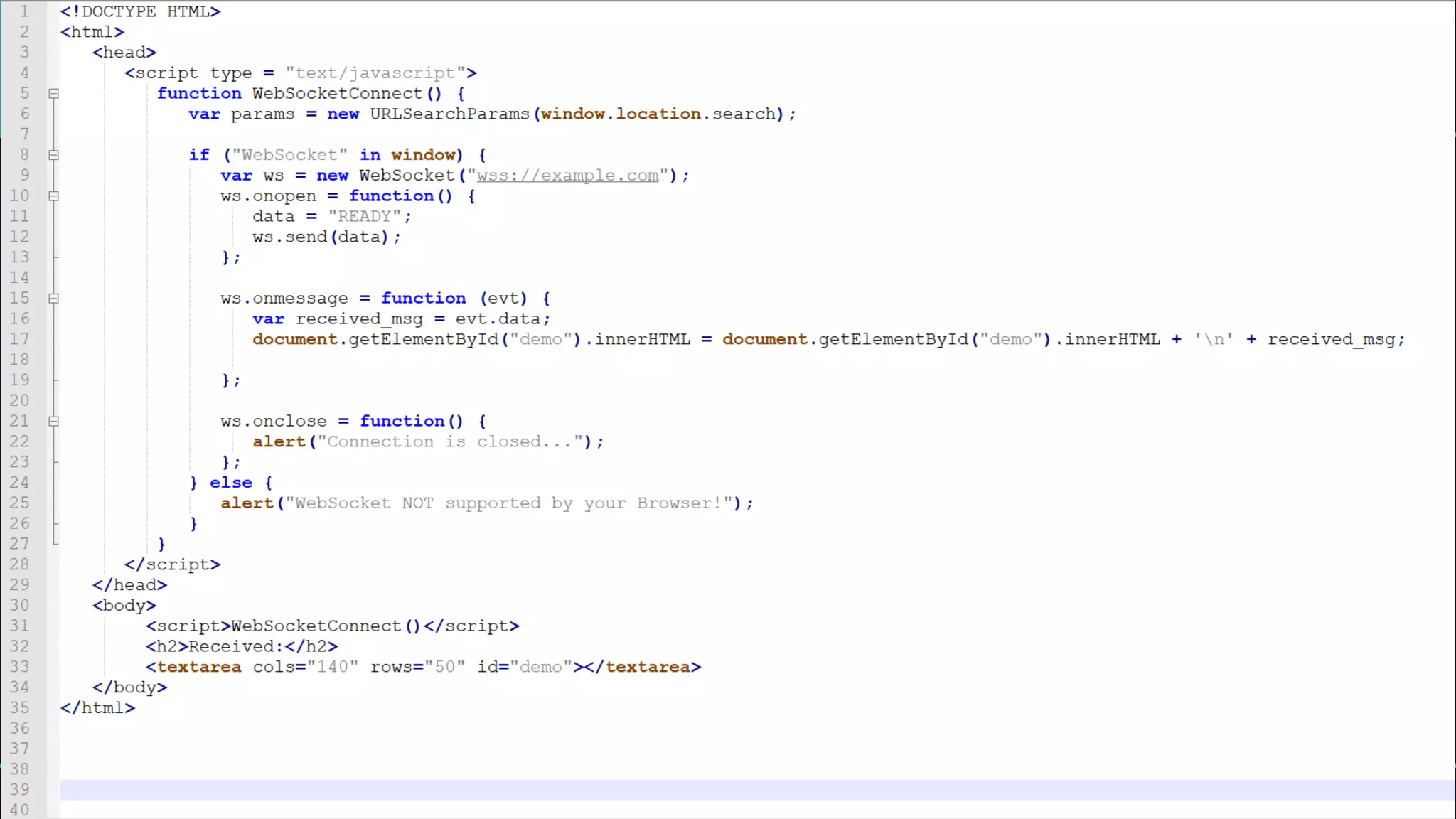Click line number 40 in the gutter
This screenshot has width=1456, height=819.
tap(19, 810)
